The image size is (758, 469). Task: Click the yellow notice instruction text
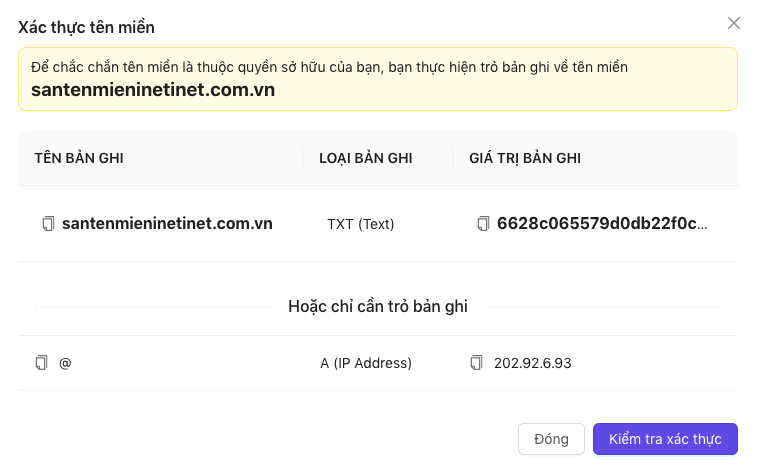329,67
